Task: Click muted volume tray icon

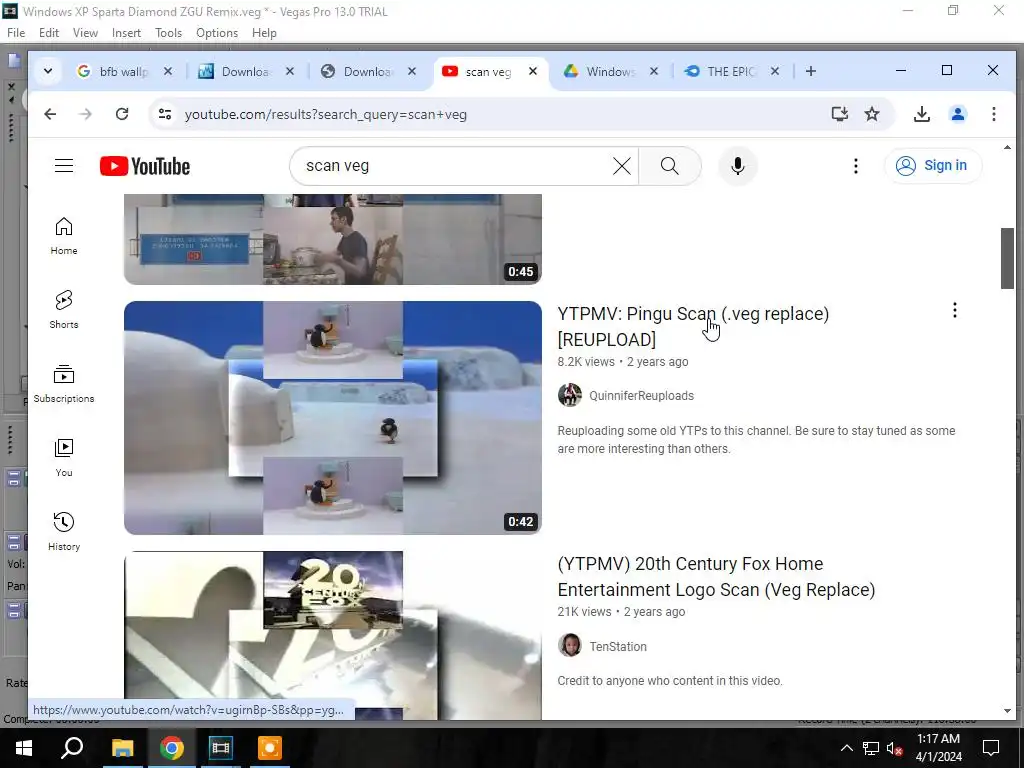Action: coord(894,749)
